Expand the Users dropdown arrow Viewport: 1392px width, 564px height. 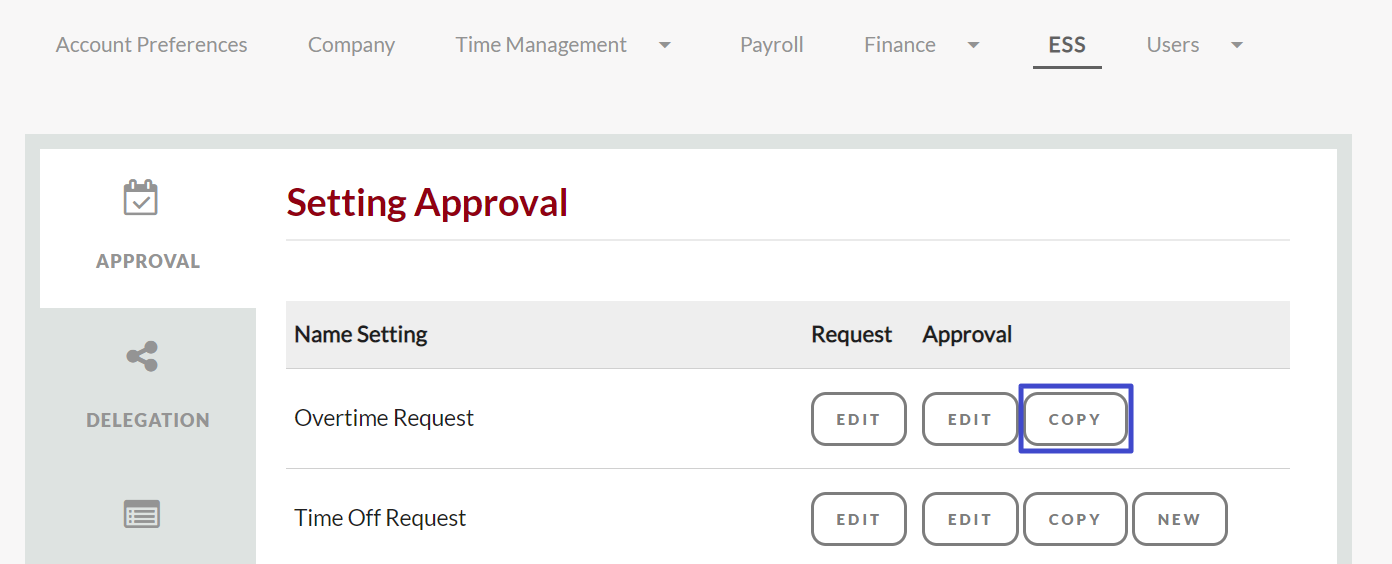[x=1237, y=45]
